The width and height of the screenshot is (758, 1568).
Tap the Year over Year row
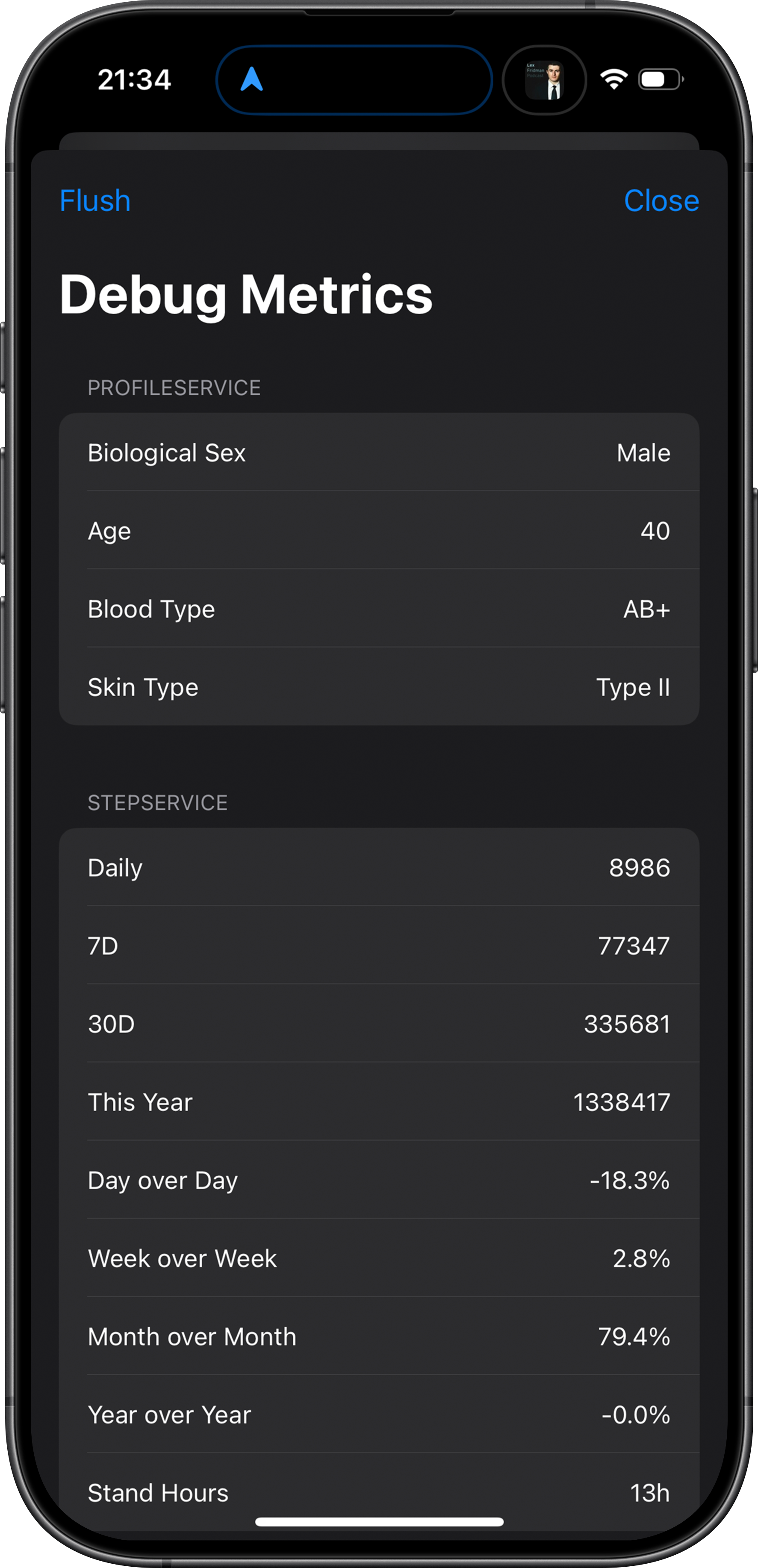[378, 1414]
